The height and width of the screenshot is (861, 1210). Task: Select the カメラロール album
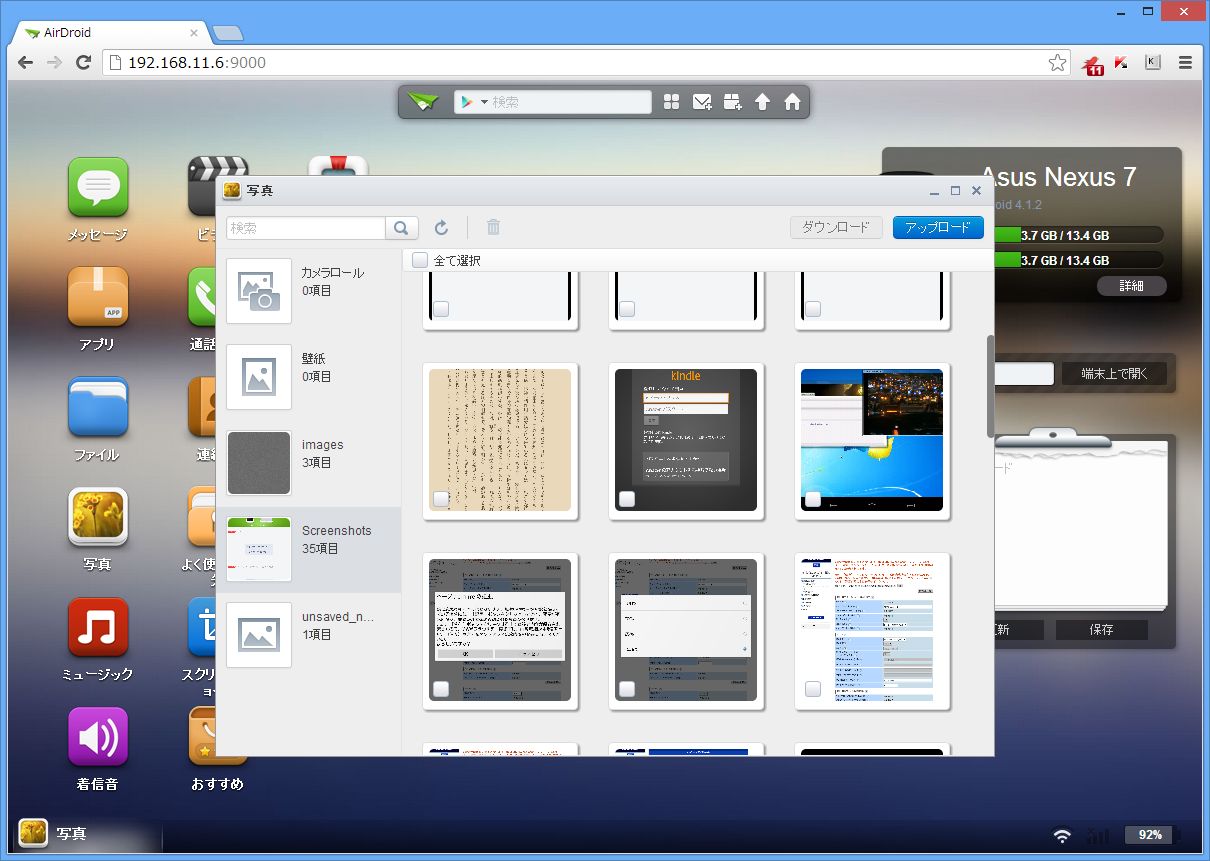(308, 291)
